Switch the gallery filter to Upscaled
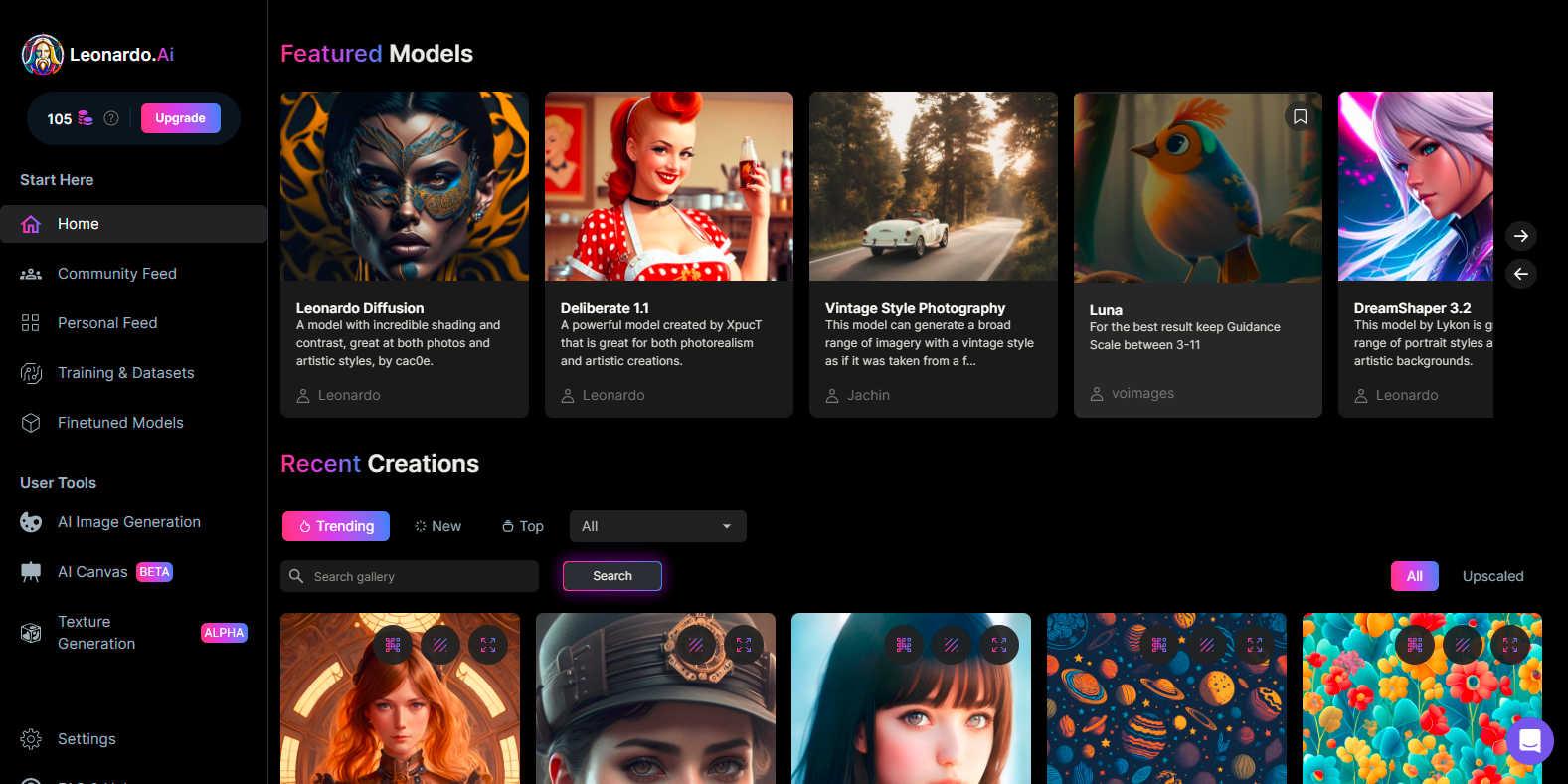Image resolution: width=1568 pixels, height=784 pixels. point(1492,576)
